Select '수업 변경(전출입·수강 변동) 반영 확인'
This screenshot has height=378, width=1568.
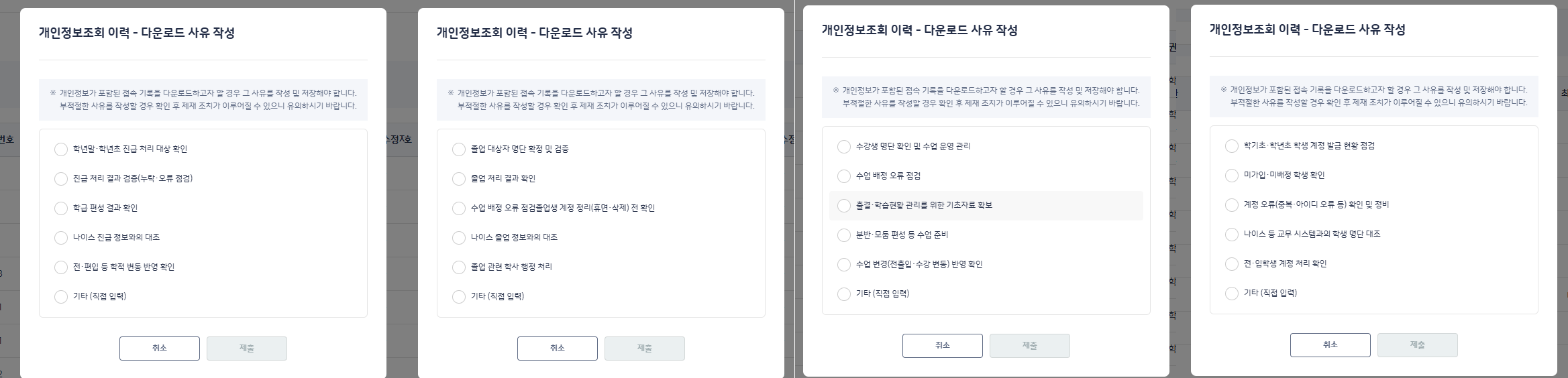click(844, 264)
